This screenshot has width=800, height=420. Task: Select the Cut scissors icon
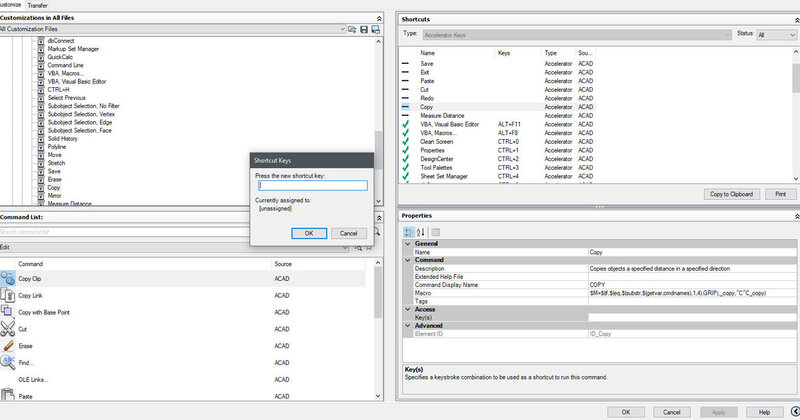pyautogui.click(x=9, y=329)
